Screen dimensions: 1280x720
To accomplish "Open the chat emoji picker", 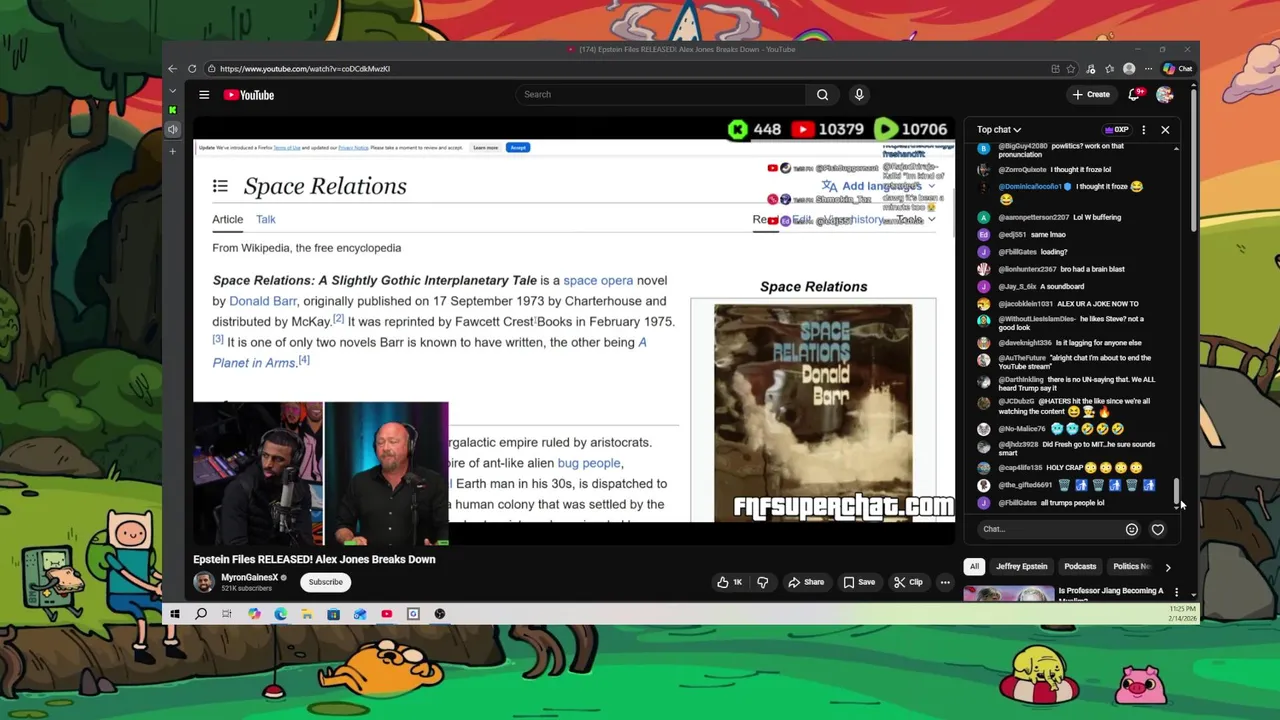I will (x=1132, y=530).
